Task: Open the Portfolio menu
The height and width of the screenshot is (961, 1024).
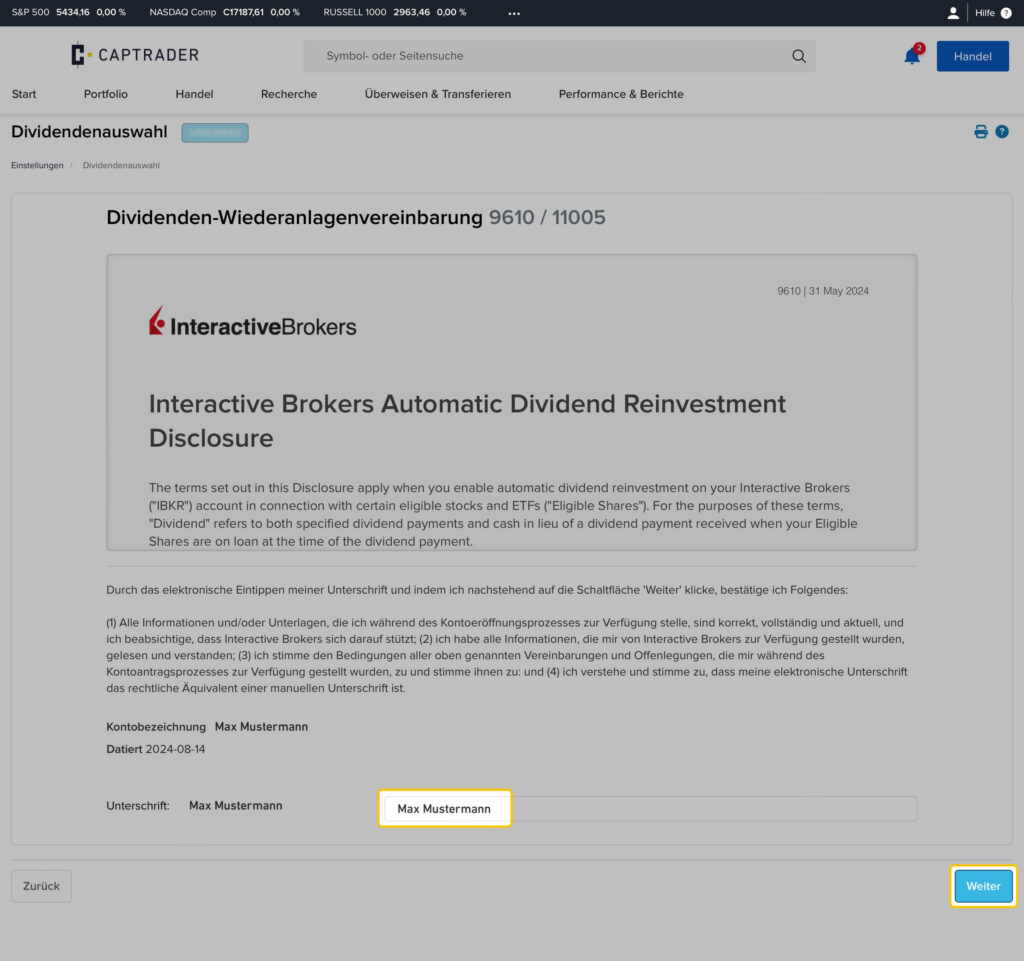Action: click(106, 94)
